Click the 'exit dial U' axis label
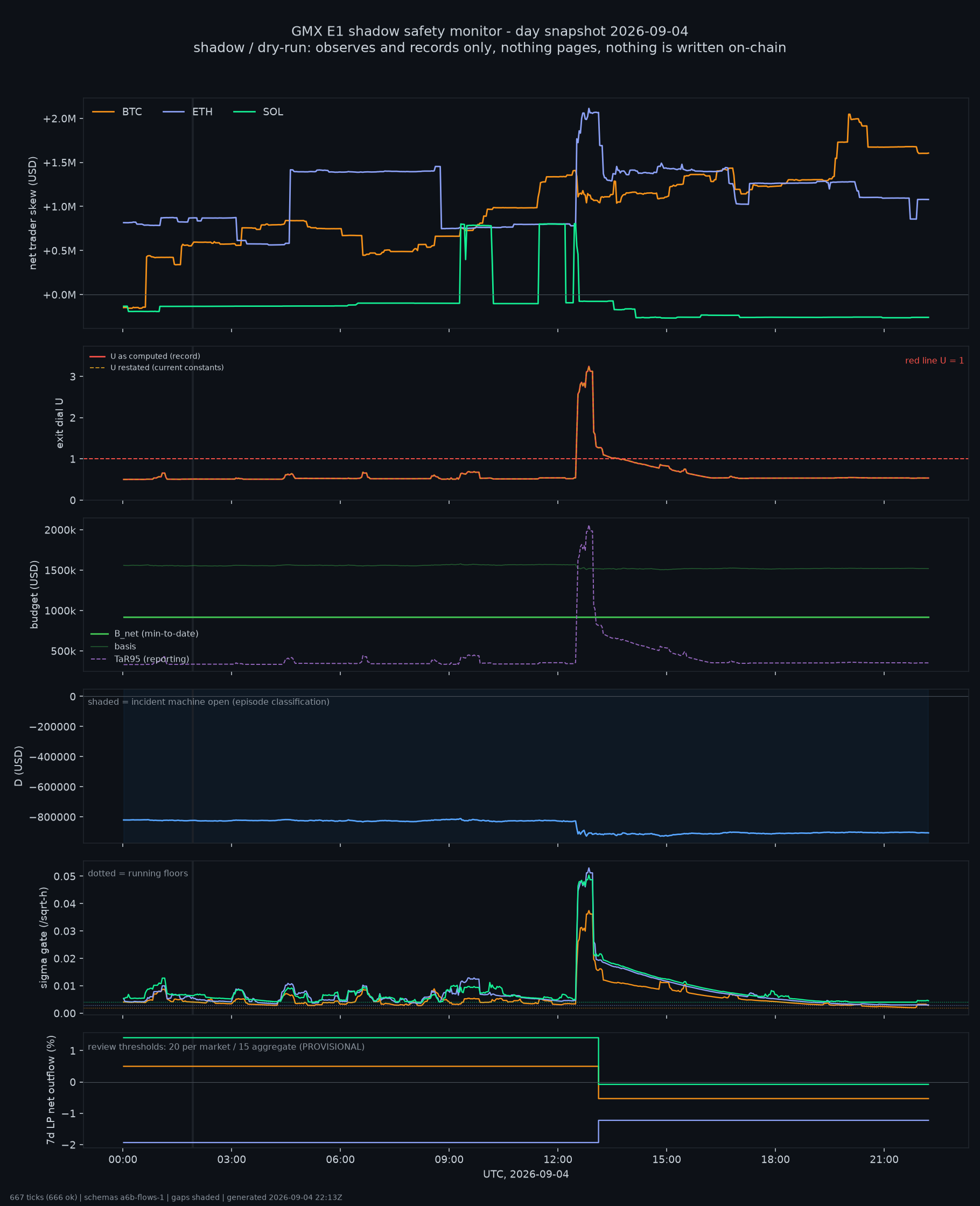Screen dimensions: 980x1206 59,423
